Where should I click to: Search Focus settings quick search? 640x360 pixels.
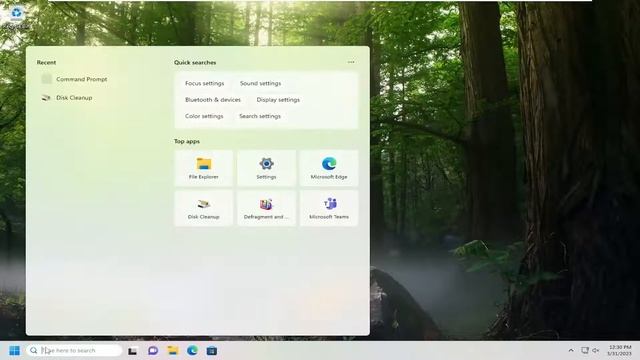pyautogui.click(x=204, y=83)
